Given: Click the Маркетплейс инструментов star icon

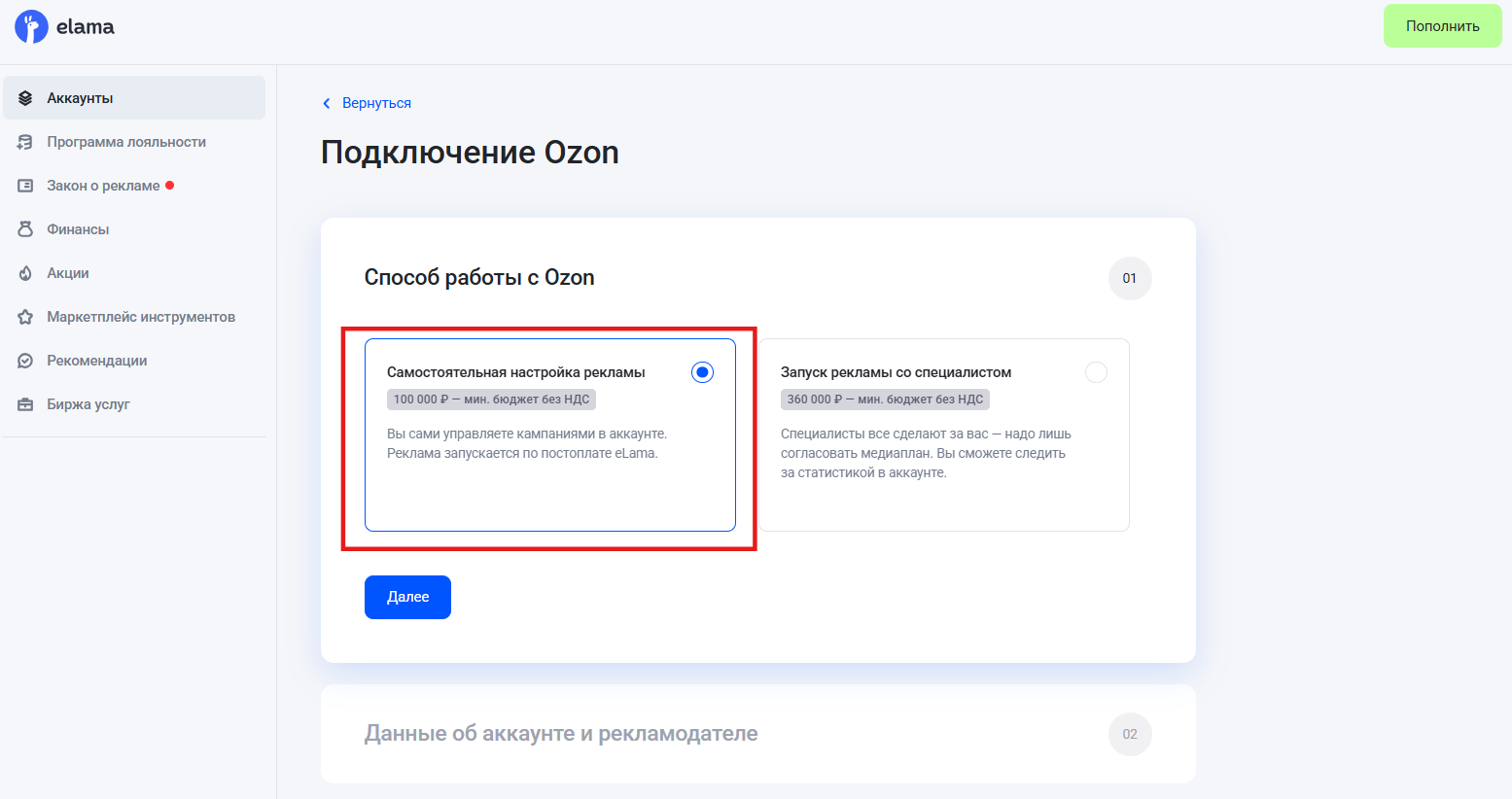Looking at the screenshot, I should click(25, 317).
